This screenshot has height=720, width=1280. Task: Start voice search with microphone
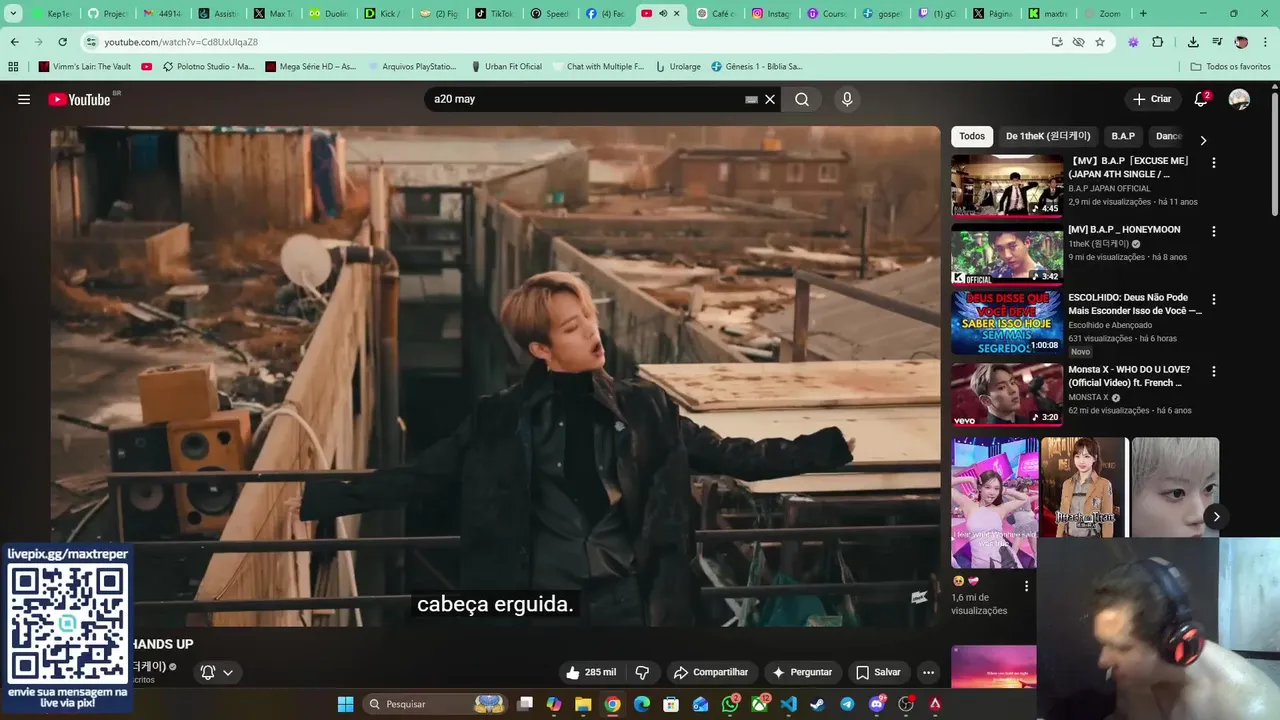pos(847,99)
